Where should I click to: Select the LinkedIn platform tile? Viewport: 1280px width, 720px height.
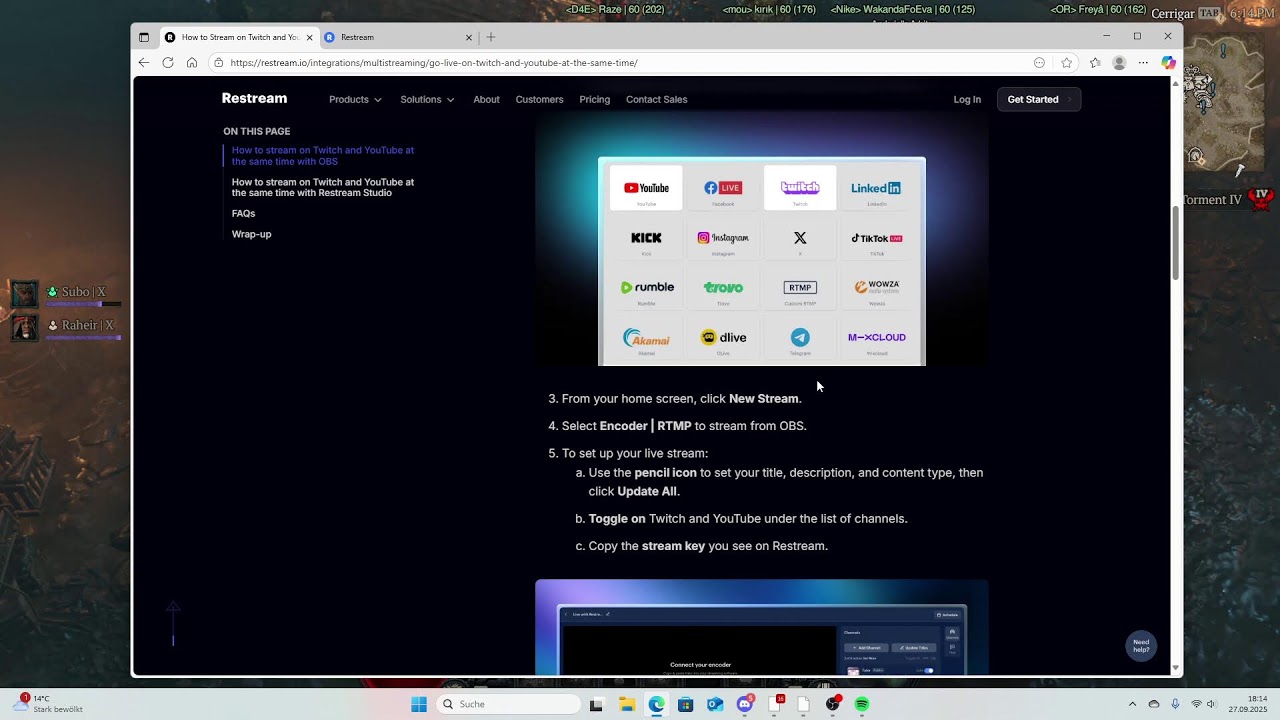coord(876,188)
